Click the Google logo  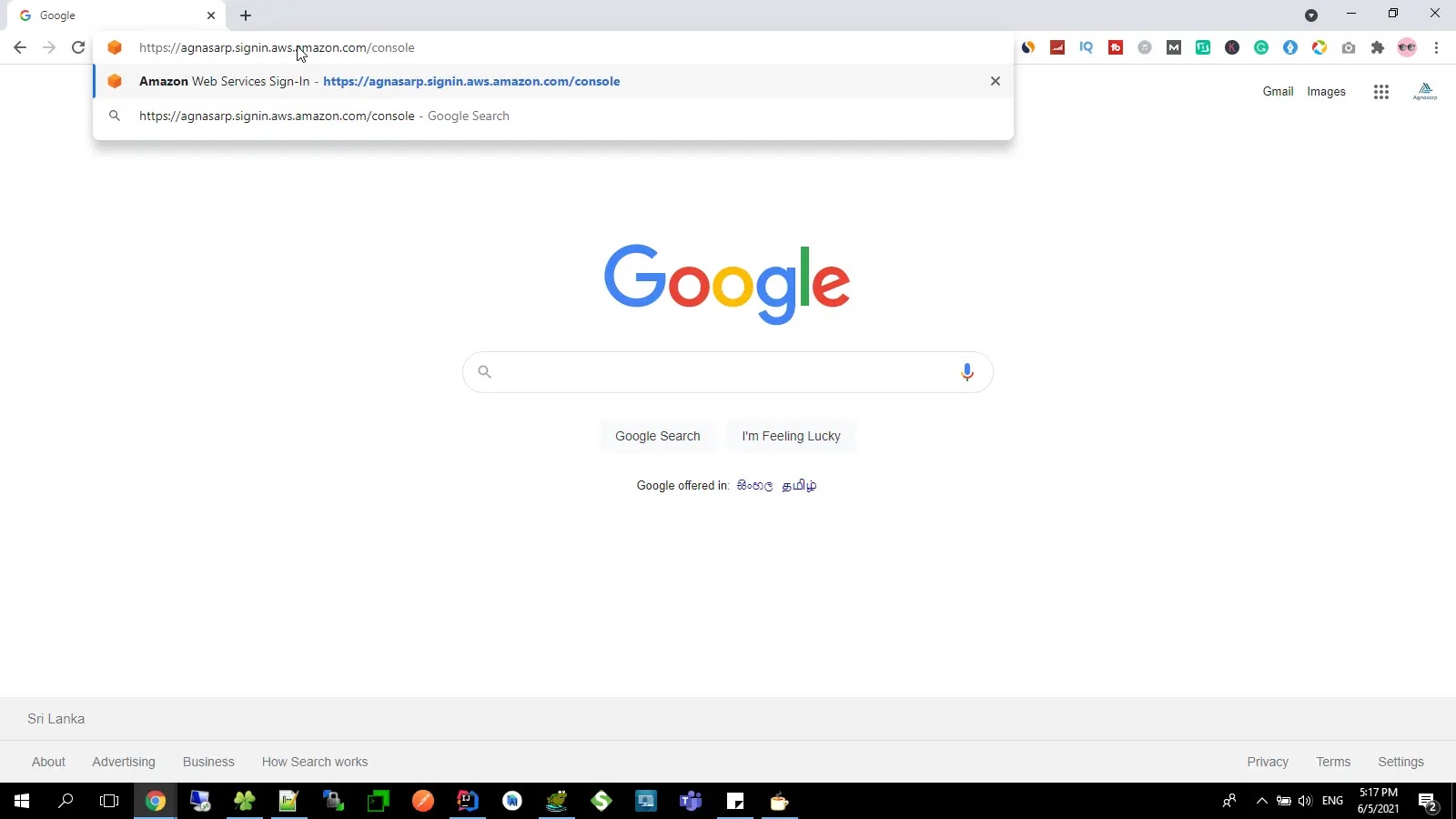pyautogui.click(x=727, y=283)
